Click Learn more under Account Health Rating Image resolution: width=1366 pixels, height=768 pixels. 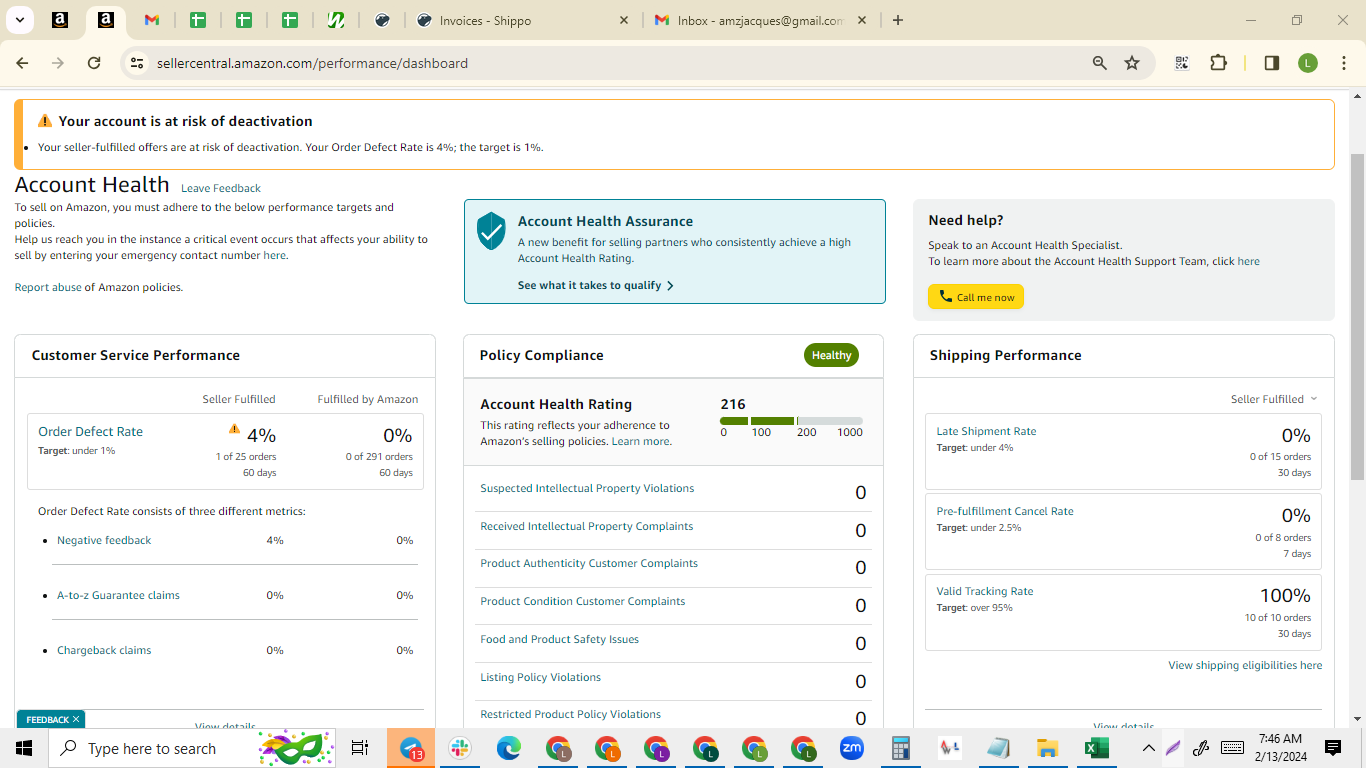(x=641, y=441)
